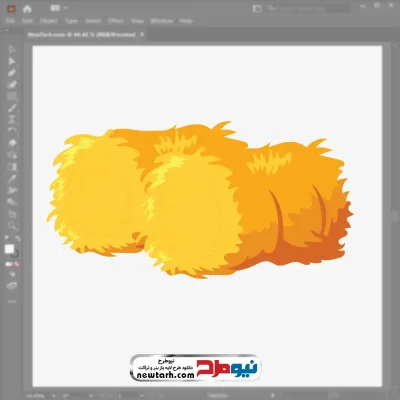Click the search field in top bar

coord(308,9)
